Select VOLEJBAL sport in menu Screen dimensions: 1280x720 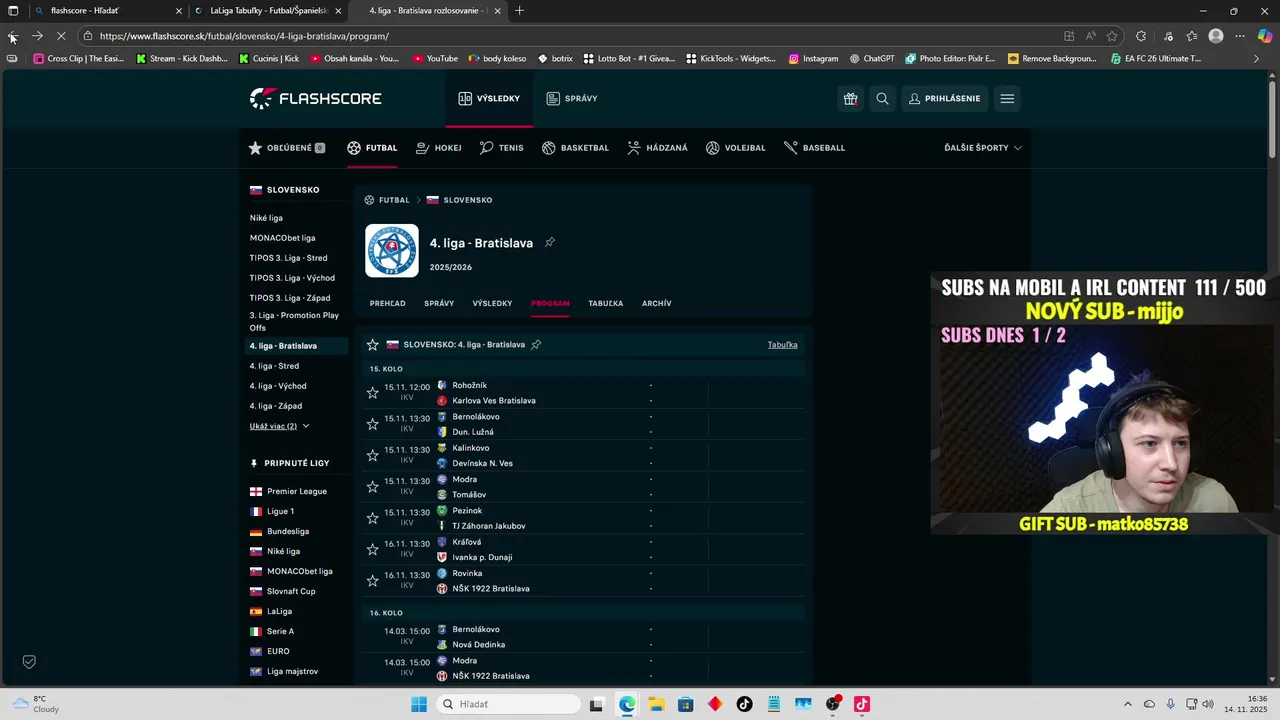click(735, 148)
